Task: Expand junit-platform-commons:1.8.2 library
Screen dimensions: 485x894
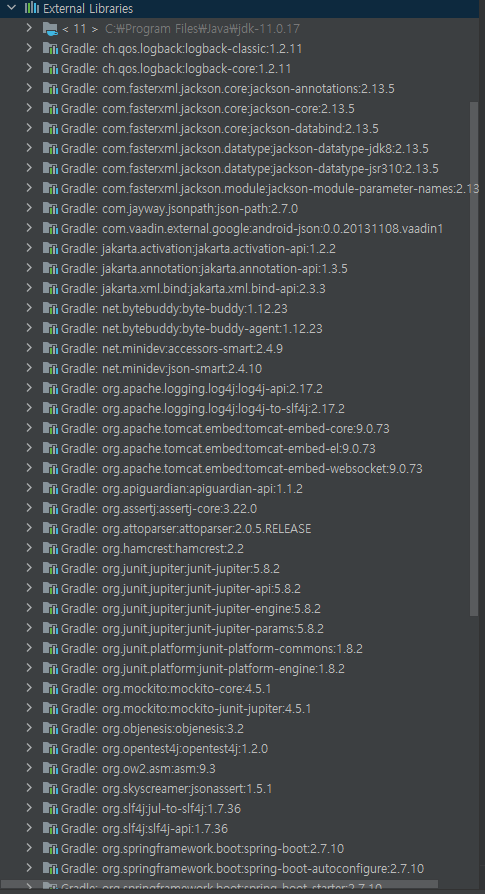Action: [29, 648]
